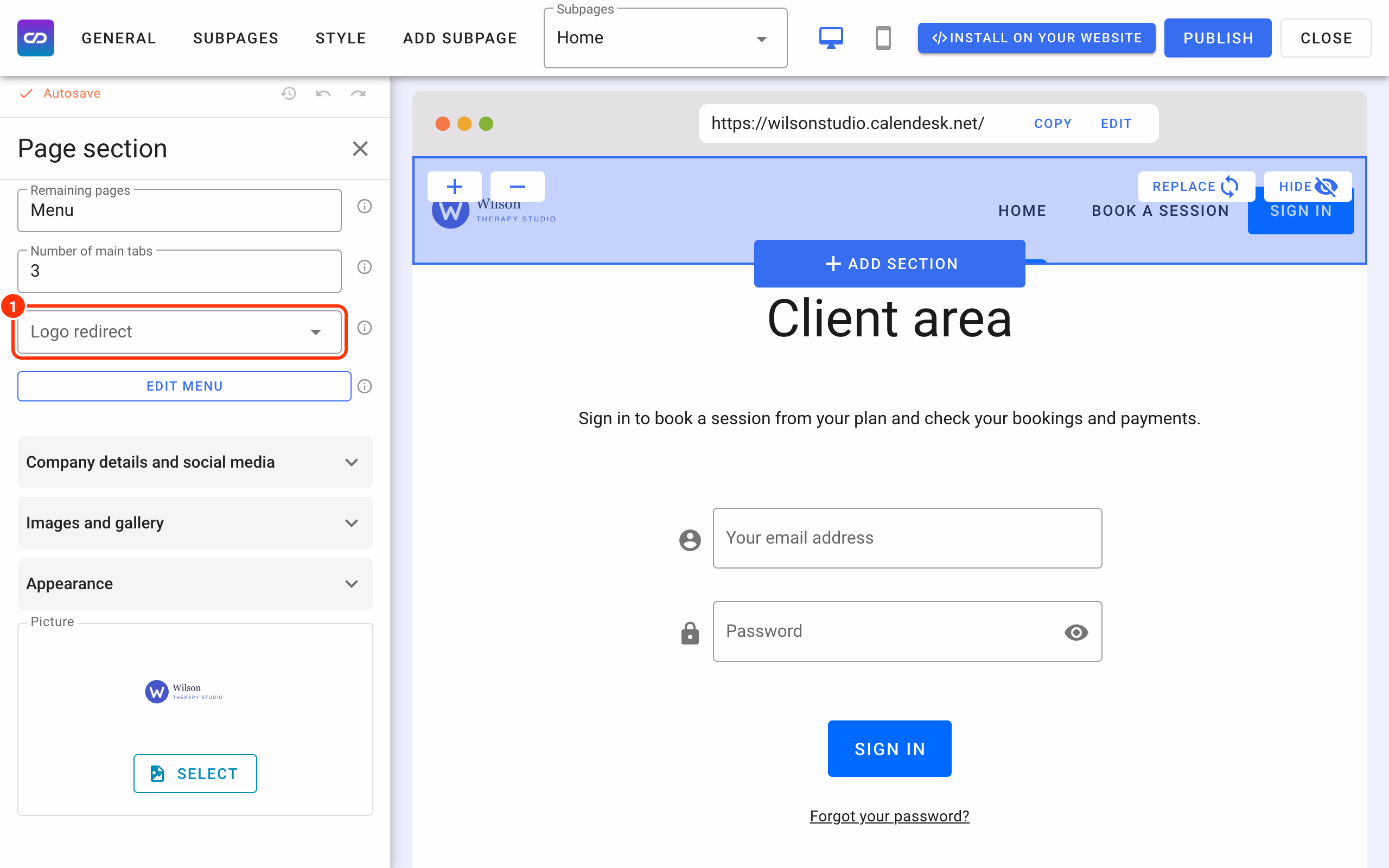Screen dimensions: 1389x868
Task: Open the Logo redirect dropdown
Action: tap(180, 332)
